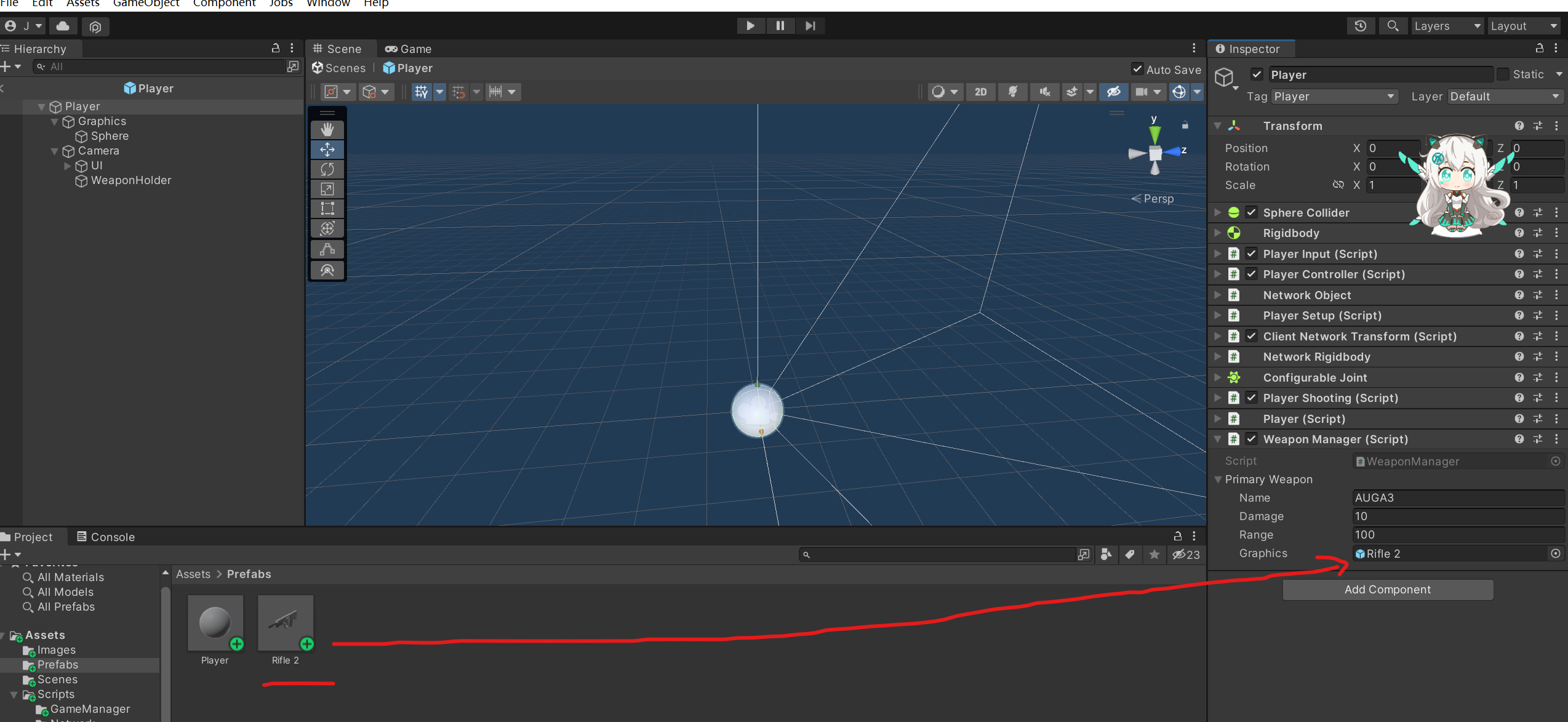Toggle 2D view mode
Screen dimensions: 1568x722
[981, 92]
